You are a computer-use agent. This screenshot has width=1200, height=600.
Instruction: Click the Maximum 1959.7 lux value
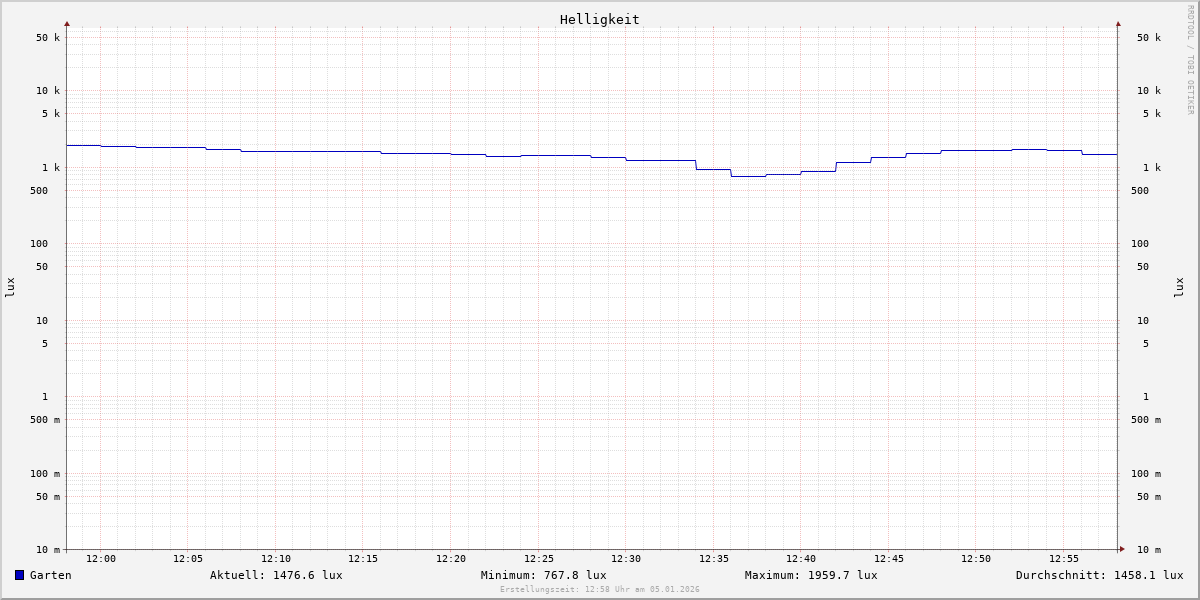click(x=811, y=575)
